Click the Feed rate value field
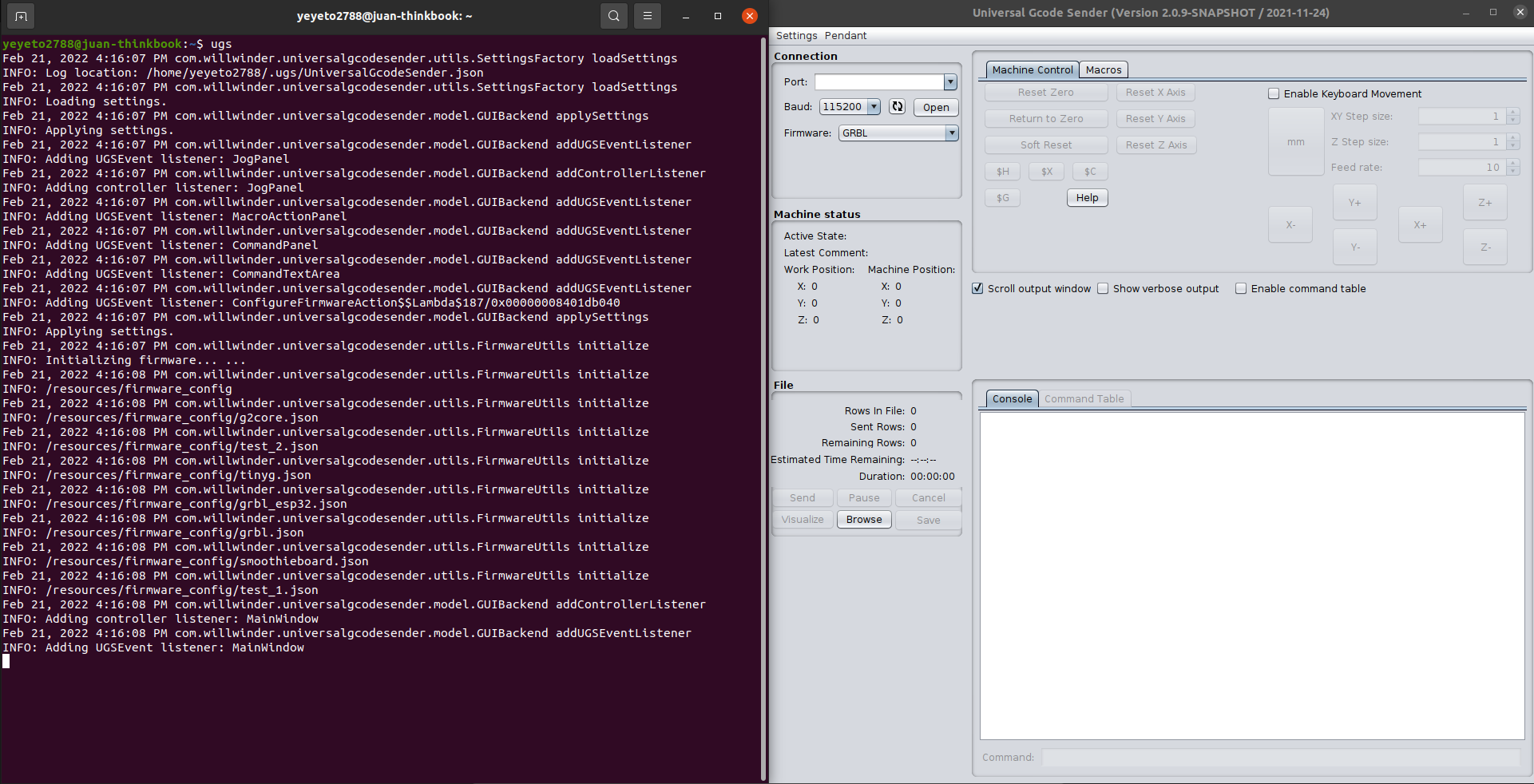Image resolution: width=1534 pixels, height=784 pixels. click(x=1462, y=168)
